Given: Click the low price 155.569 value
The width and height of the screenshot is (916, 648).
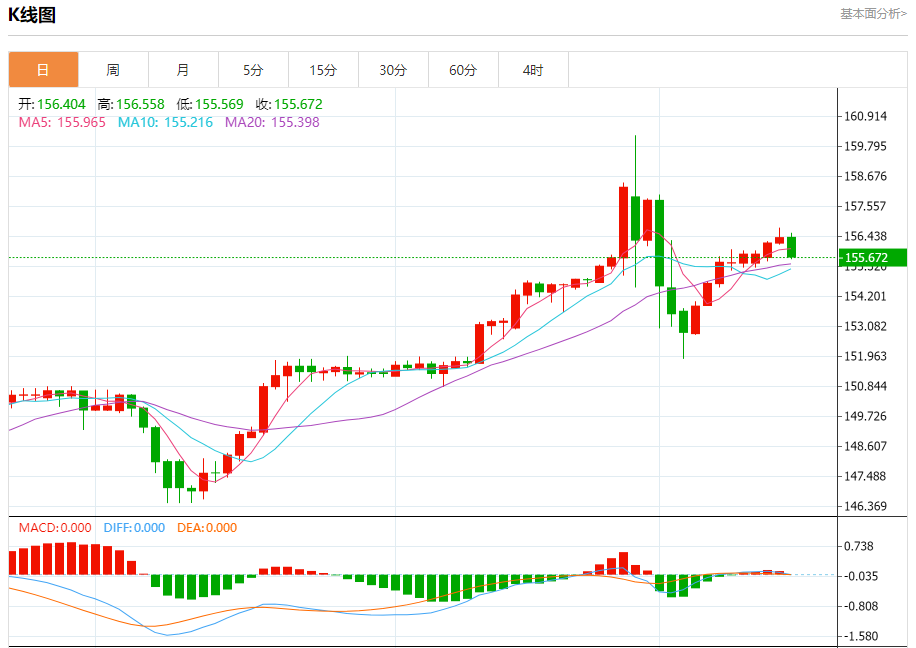Looking at the screenshot, I should pyautogui.click(x=219, y=105).
